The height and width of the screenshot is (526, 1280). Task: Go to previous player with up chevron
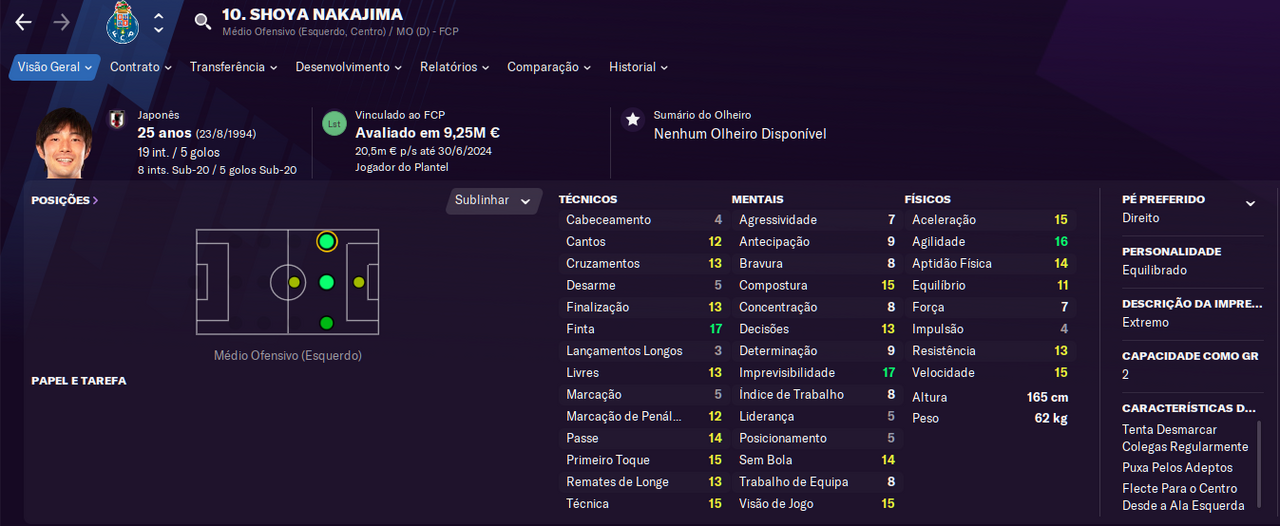(x=158, y=15)
